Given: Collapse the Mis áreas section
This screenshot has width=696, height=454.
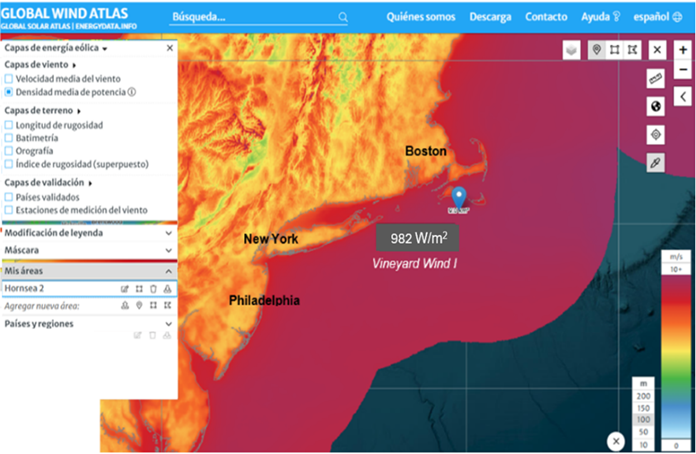Looking at the screenshot, I should click(x=168, y=271).
